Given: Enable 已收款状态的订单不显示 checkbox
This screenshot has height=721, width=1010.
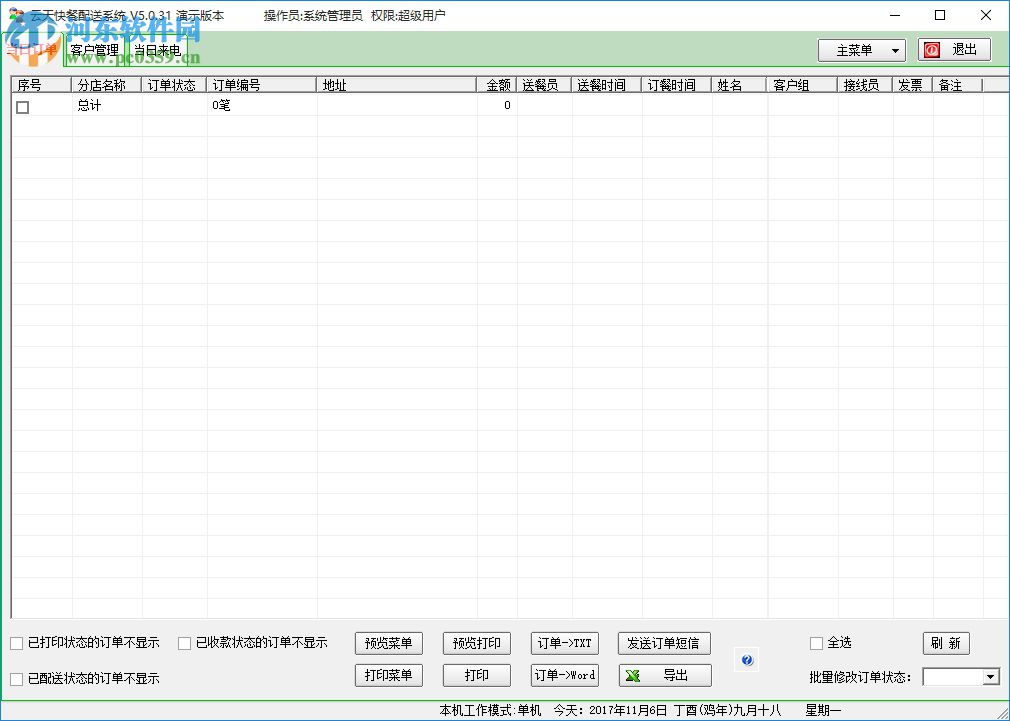Looking at the screenshot, I should tap(184, 643).
